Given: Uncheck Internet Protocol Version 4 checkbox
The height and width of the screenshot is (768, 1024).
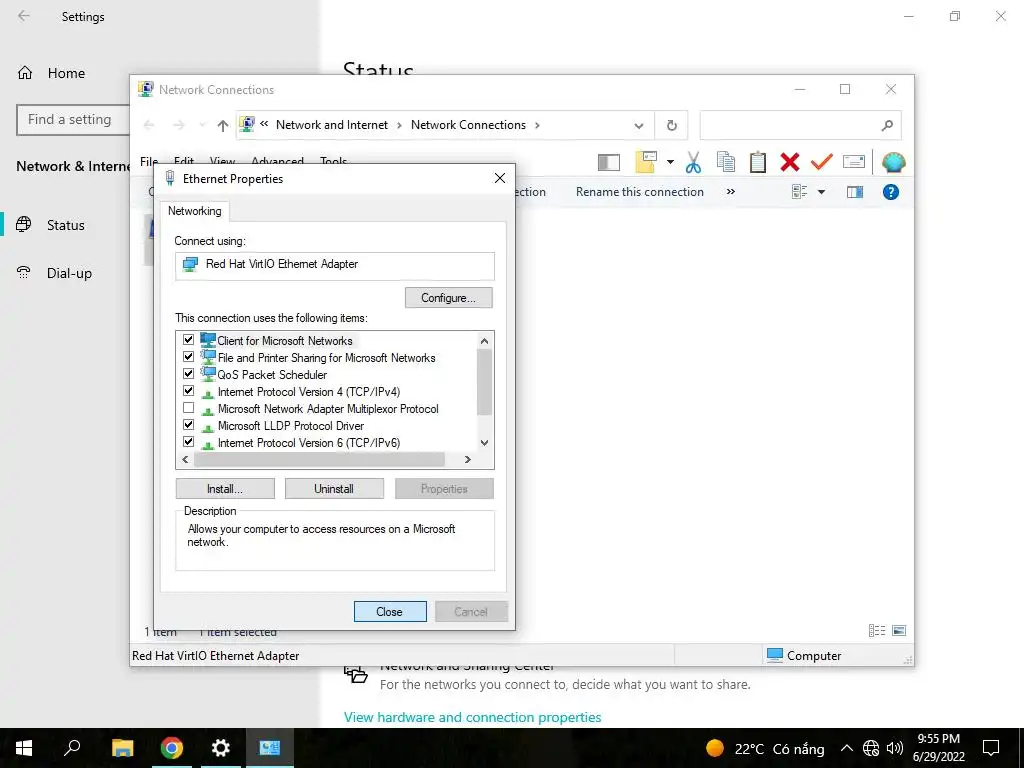Looking at the screenshot, I should [189, 391].
